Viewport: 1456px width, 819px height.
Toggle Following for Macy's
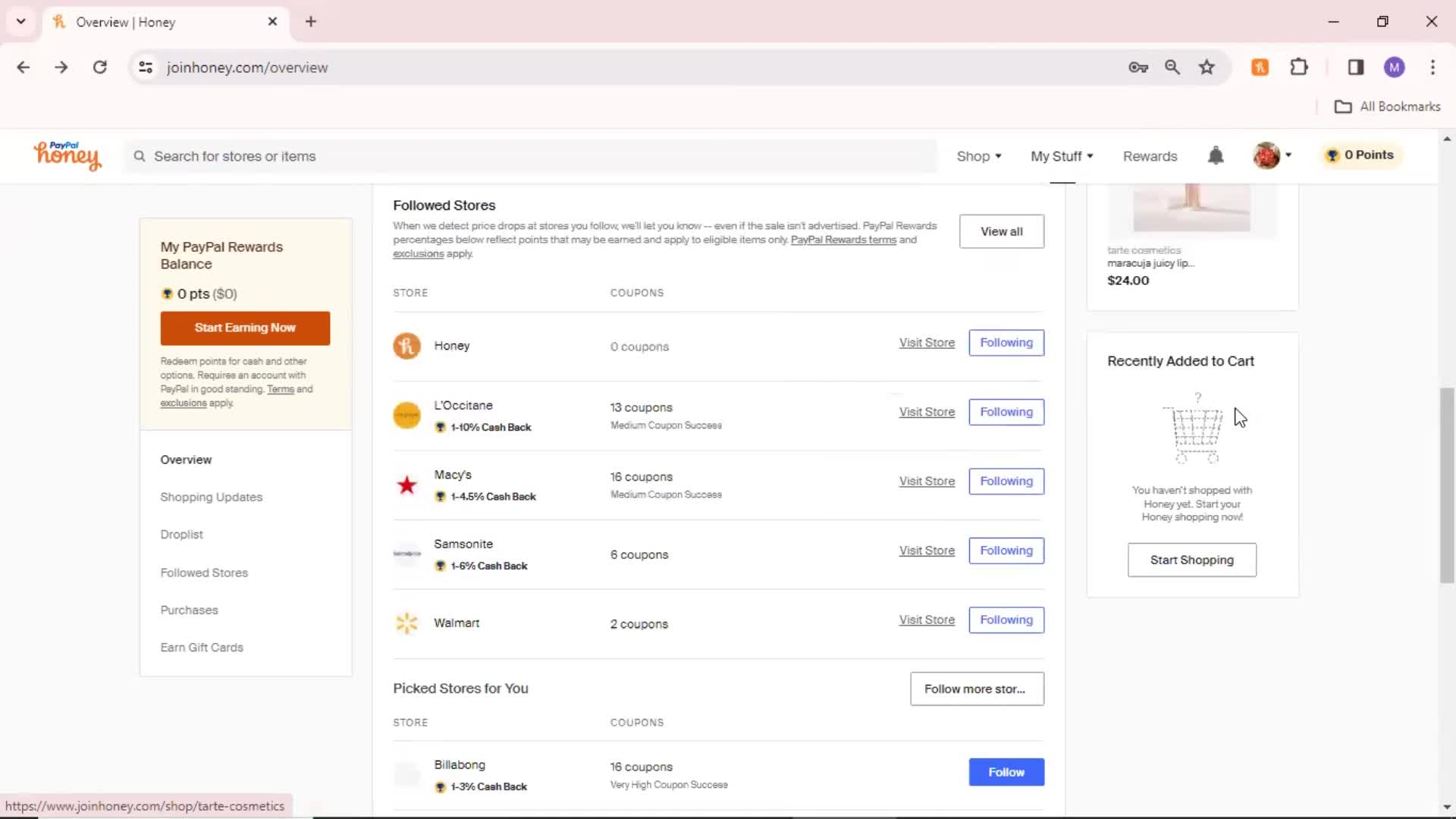[1006, 481]
